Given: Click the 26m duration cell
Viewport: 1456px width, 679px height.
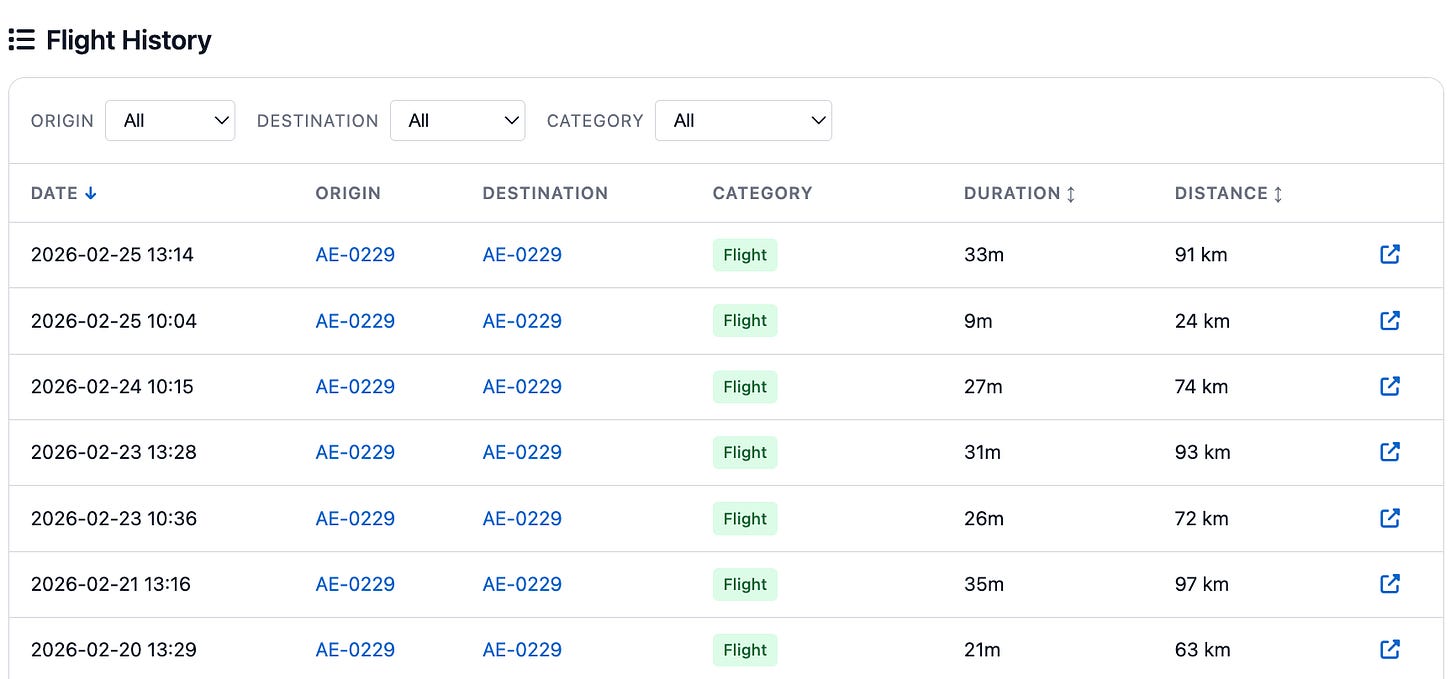Looking at the screenshot, I should [984, 518].
